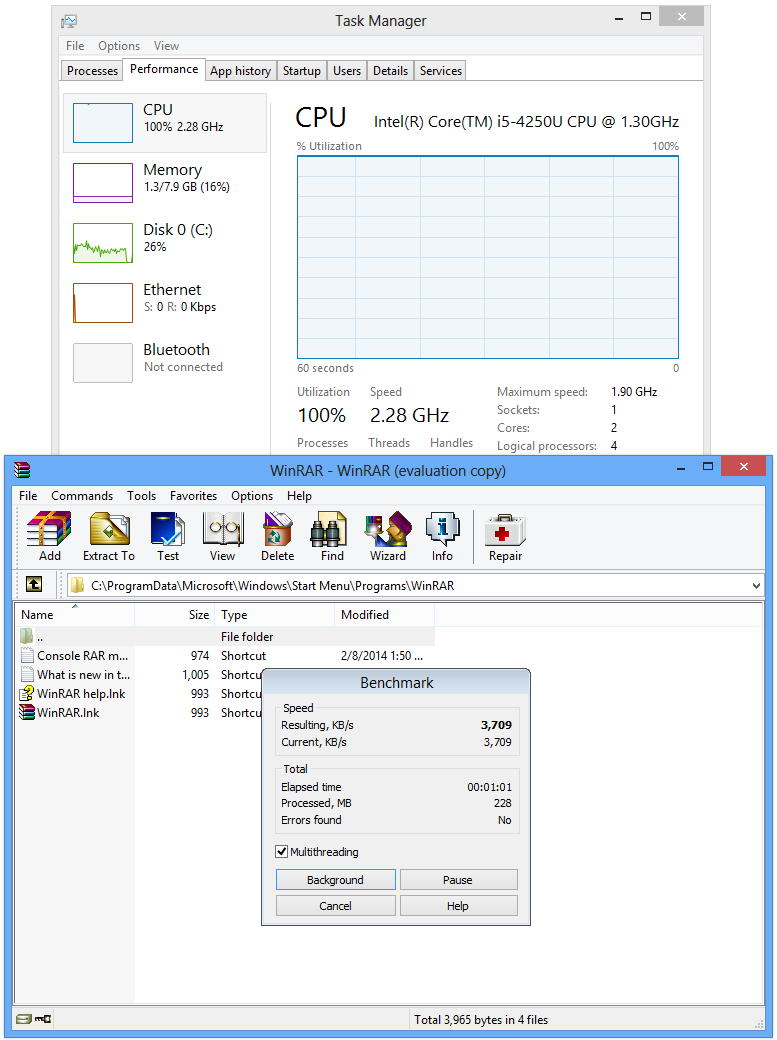Viewport: 777px width, 1040px height.
Task: Click the Extract To toolbar icon
Action: [x=108, y=537]
